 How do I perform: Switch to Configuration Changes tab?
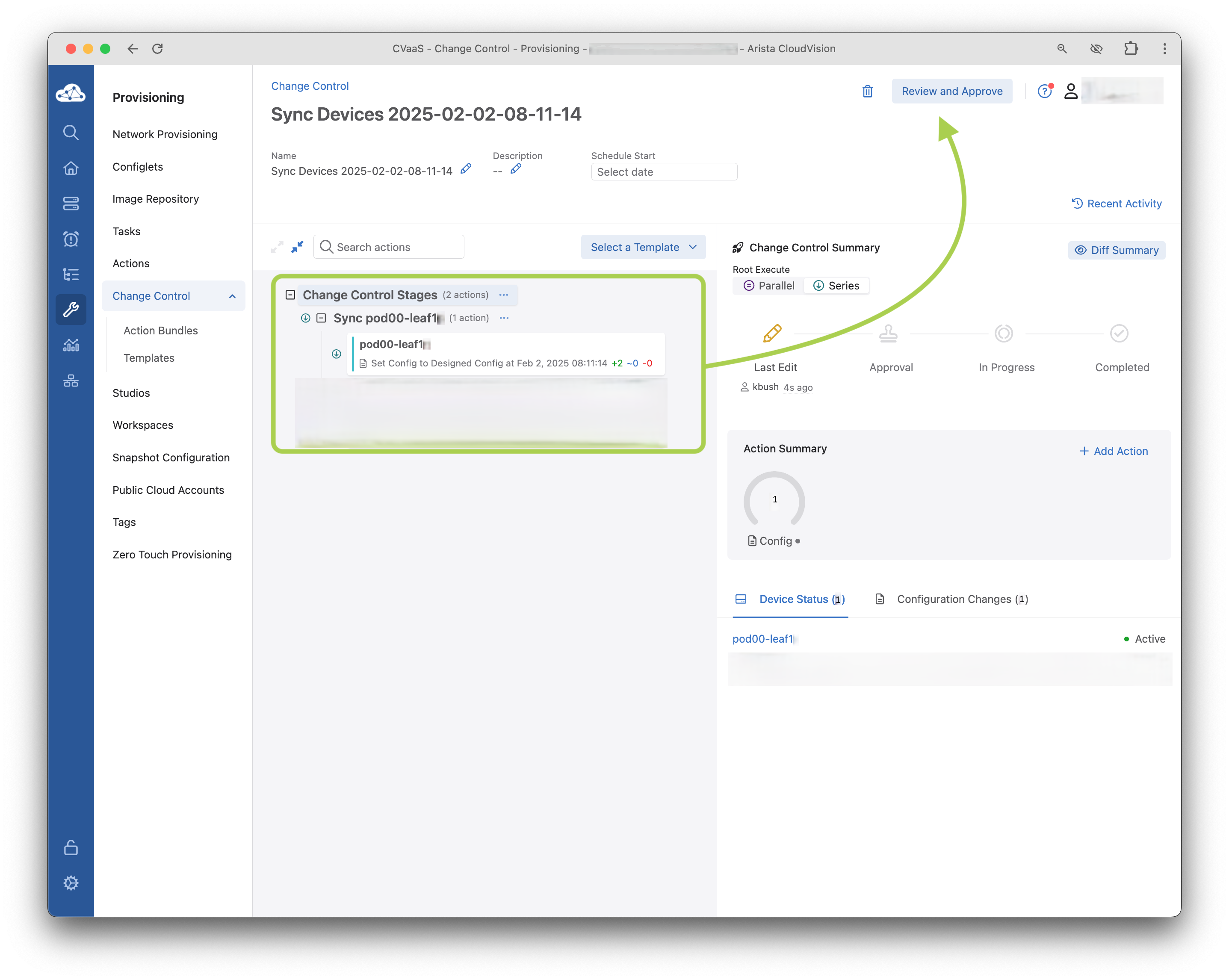pyautogui.click(x=952, y=599)
